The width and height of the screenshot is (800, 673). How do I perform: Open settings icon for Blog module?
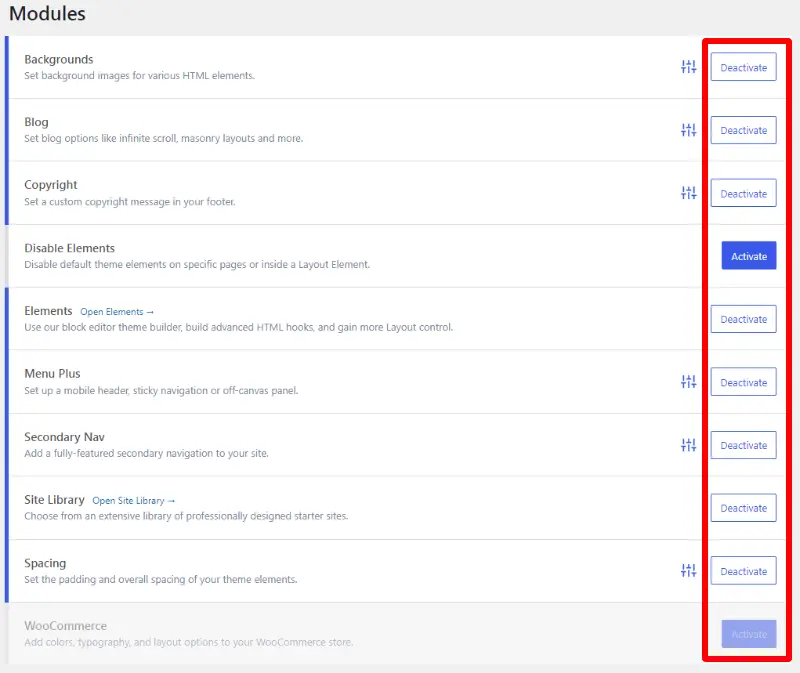pos(688,130)
